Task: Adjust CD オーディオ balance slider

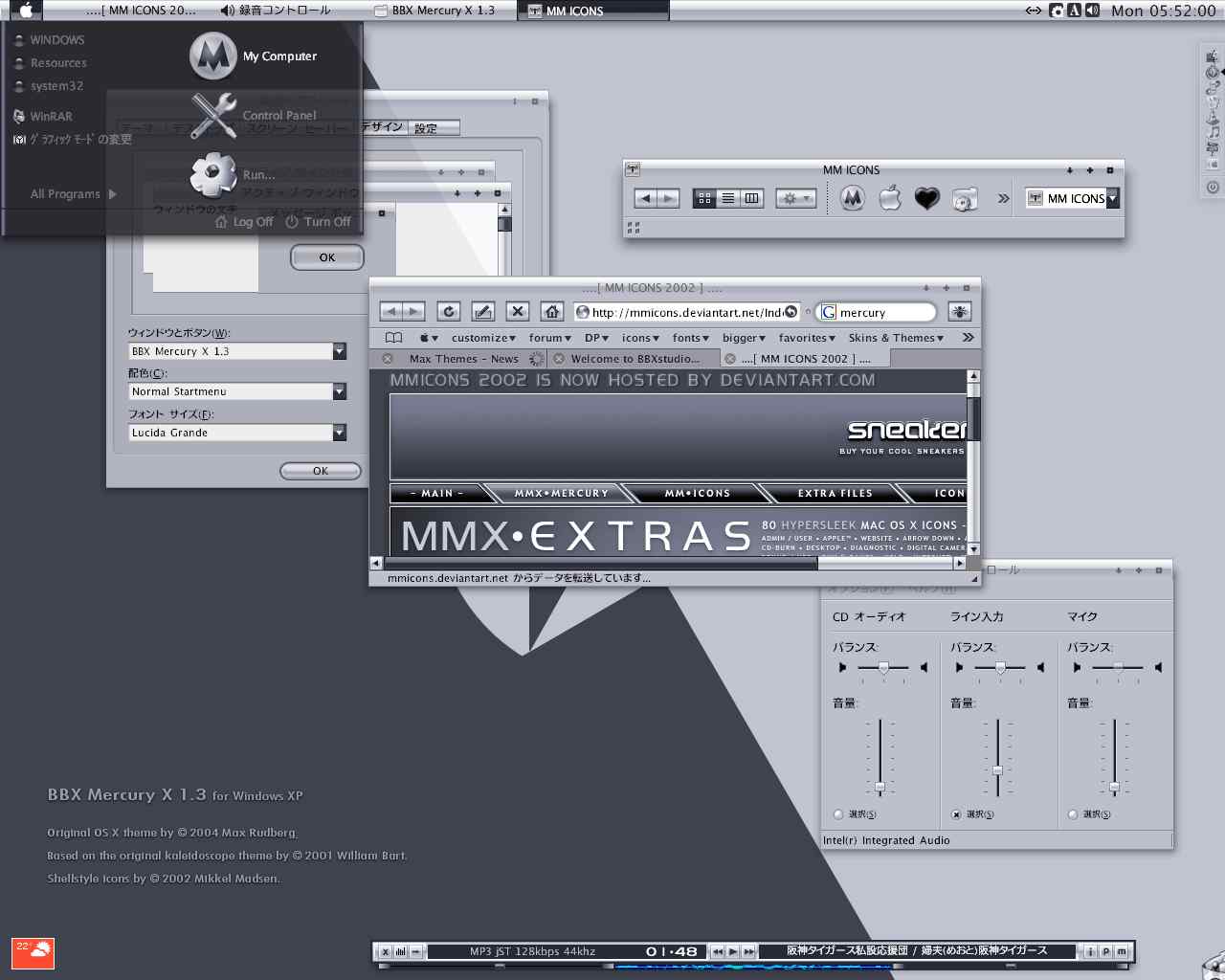Action: (883, 667)
